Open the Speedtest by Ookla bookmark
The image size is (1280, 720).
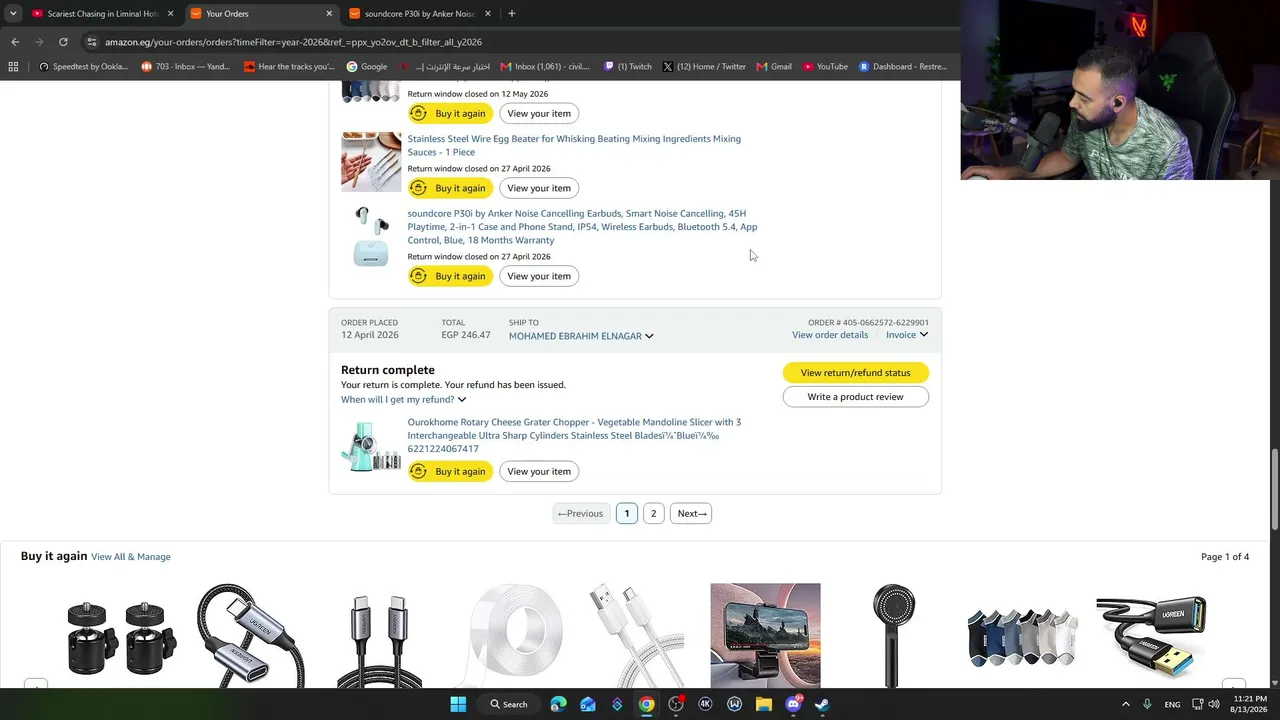click(83, 67)
